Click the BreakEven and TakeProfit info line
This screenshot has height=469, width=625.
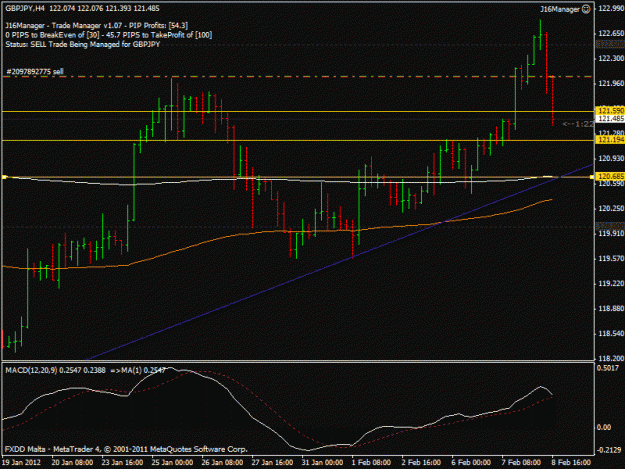[109, 35]
